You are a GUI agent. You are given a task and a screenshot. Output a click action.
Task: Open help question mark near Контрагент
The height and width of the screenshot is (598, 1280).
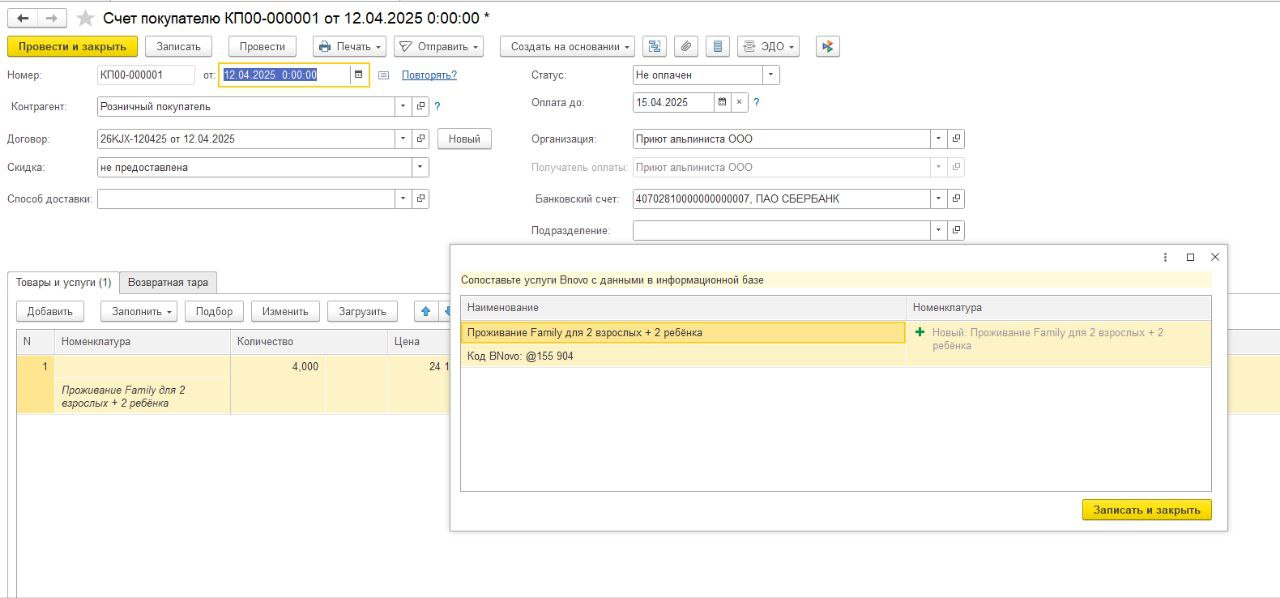(437, 106)
